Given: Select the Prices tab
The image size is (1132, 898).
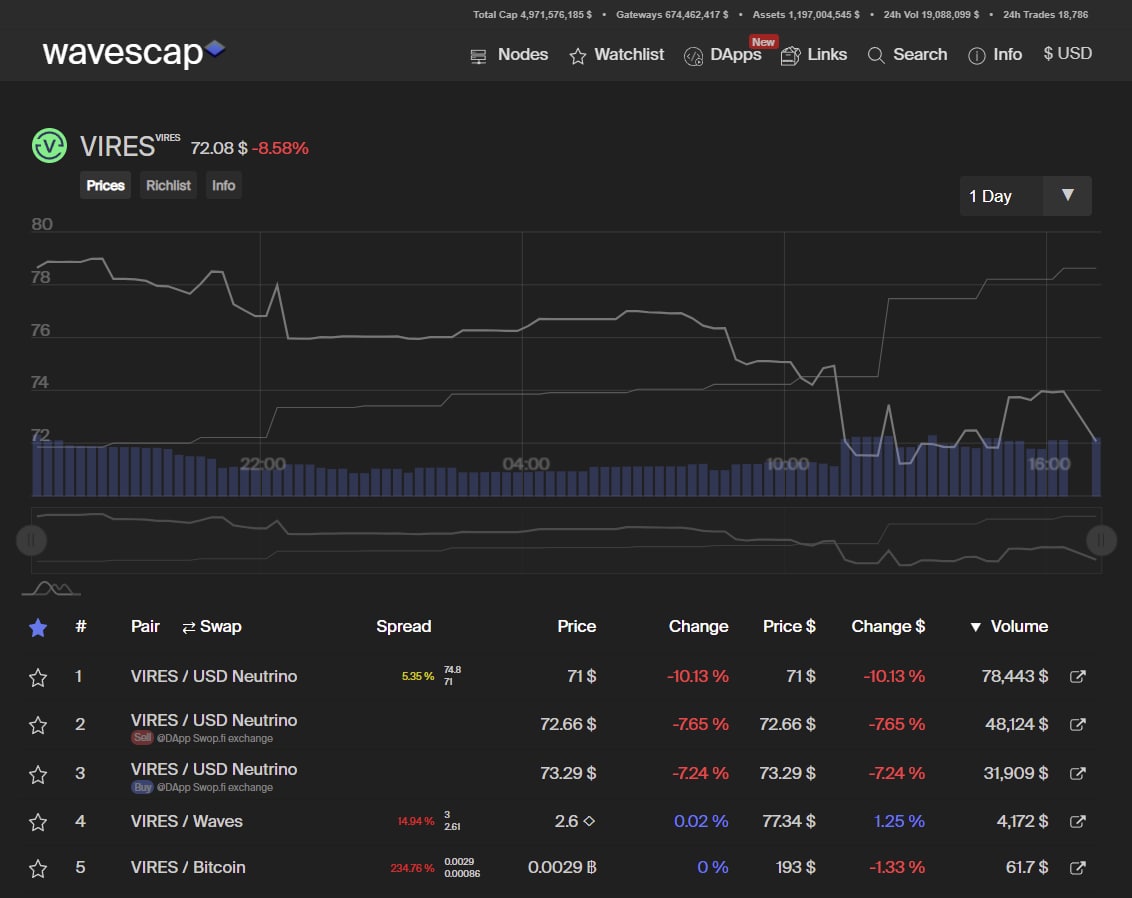Looking at the screenshot, I should 105,186.
